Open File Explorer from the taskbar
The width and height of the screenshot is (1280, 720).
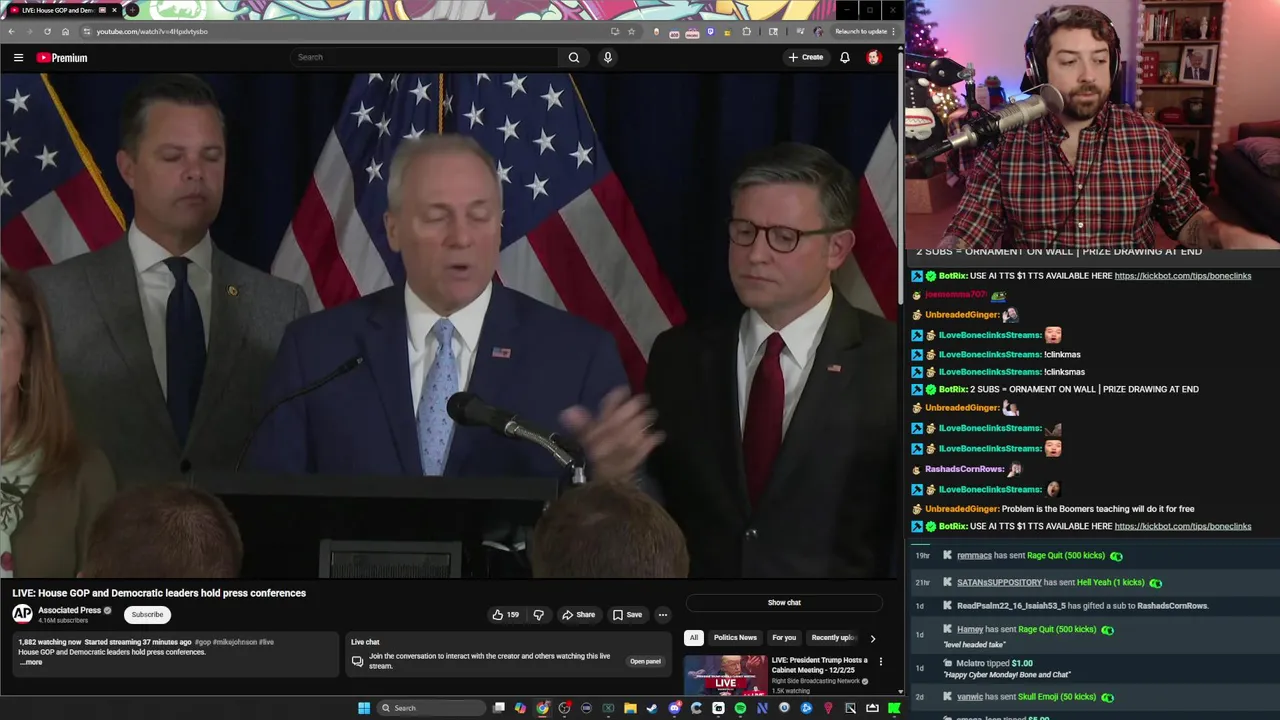point(630,708)
